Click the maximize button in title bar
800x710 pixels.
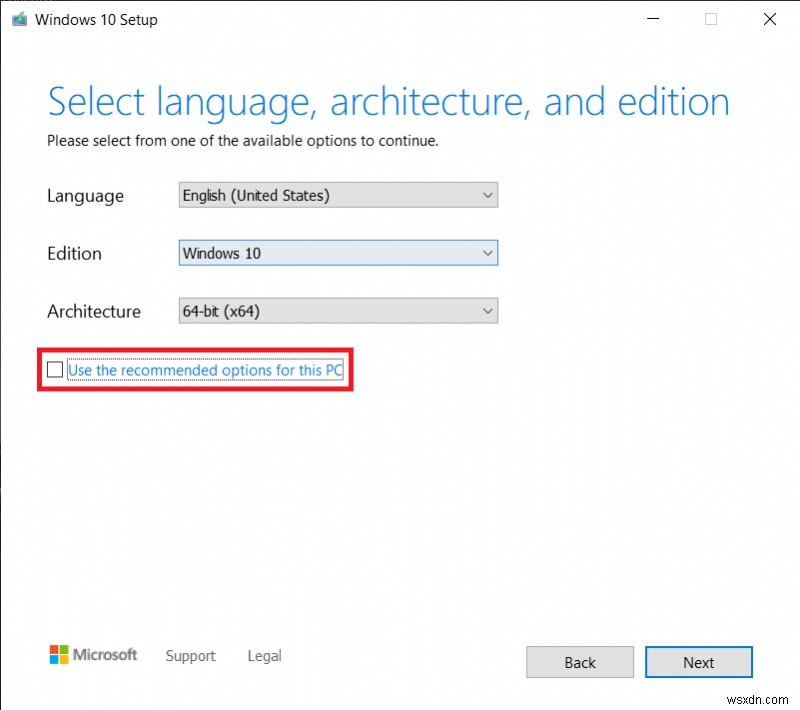(x=710, y=18)
